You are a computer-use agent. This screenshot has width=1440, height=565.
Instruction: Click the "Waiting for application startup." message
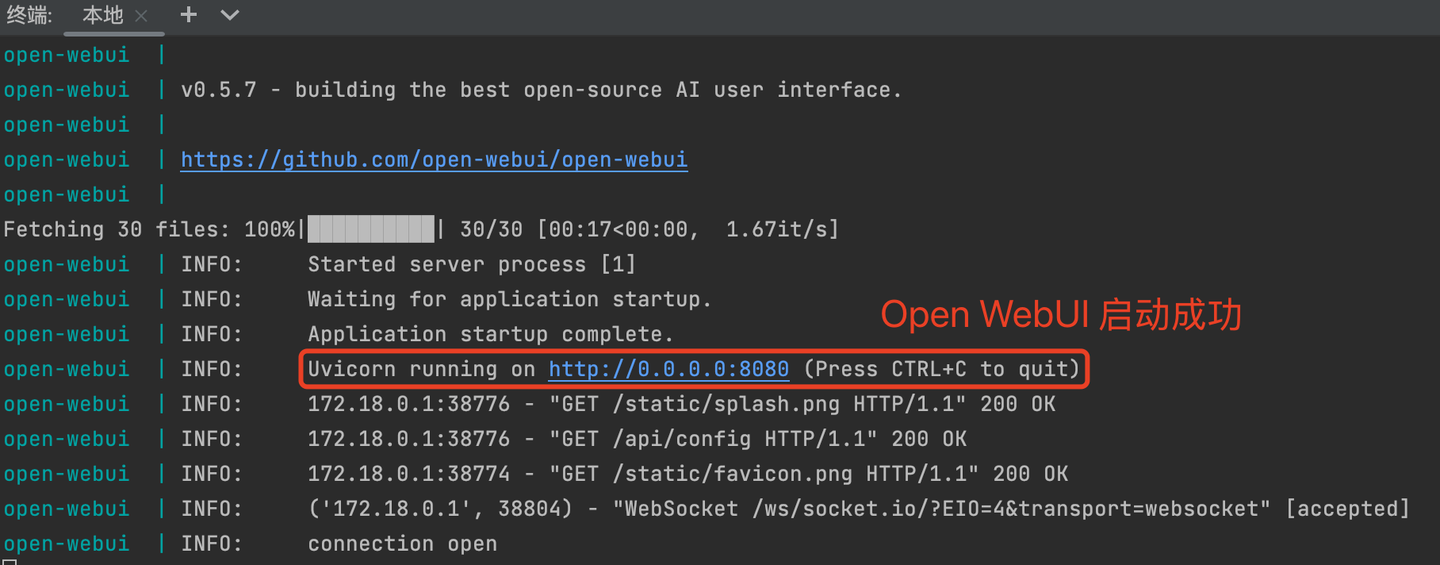tap(509, 299)
